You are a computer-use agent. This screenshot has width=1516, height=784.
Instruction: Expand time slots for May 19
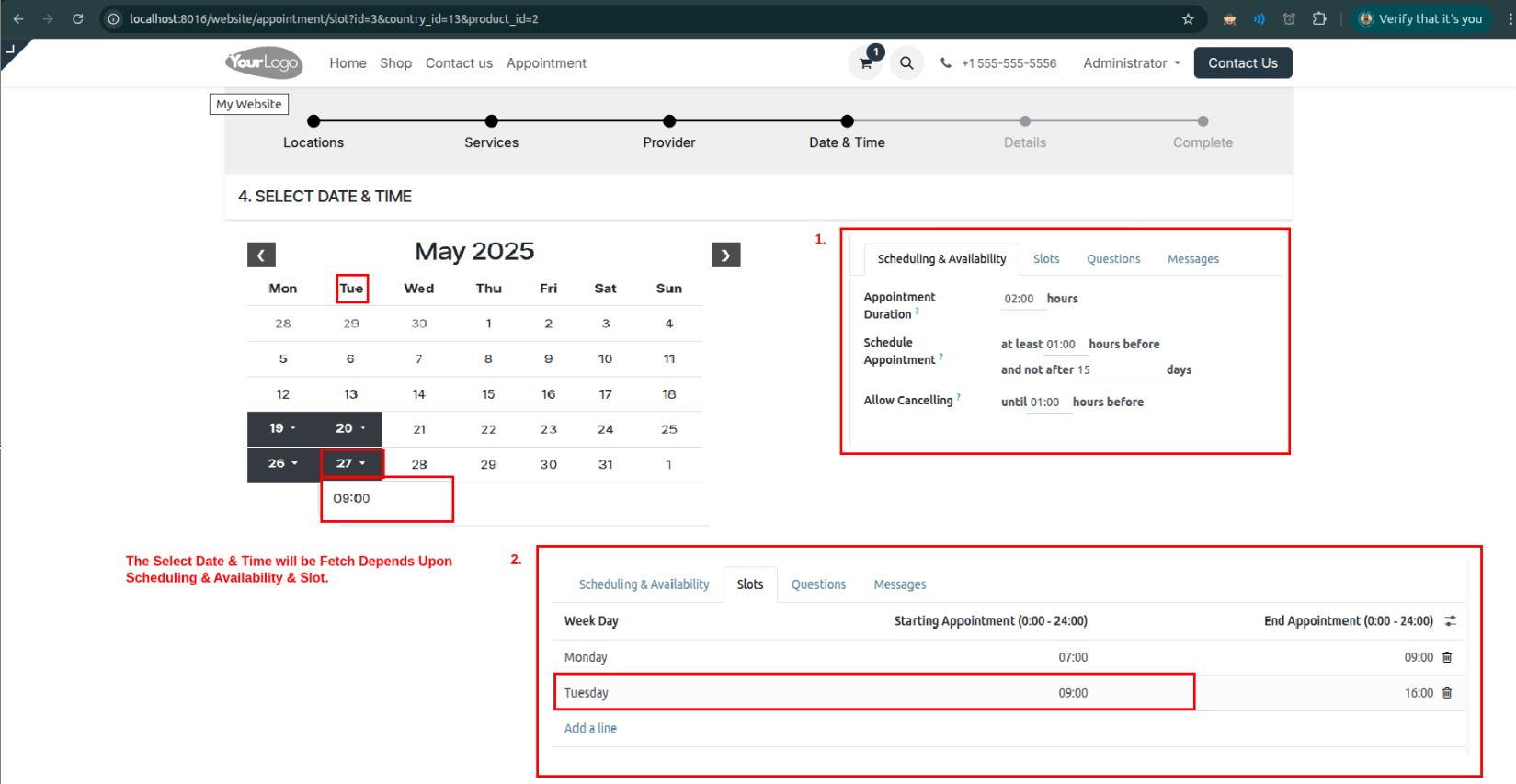coord(282,428)
